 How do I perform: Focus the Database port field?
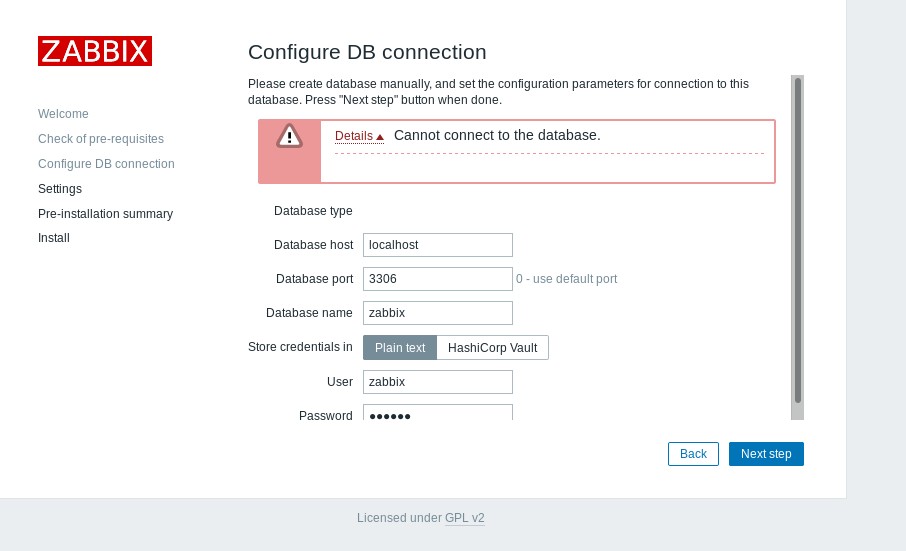tap(437, 279)
